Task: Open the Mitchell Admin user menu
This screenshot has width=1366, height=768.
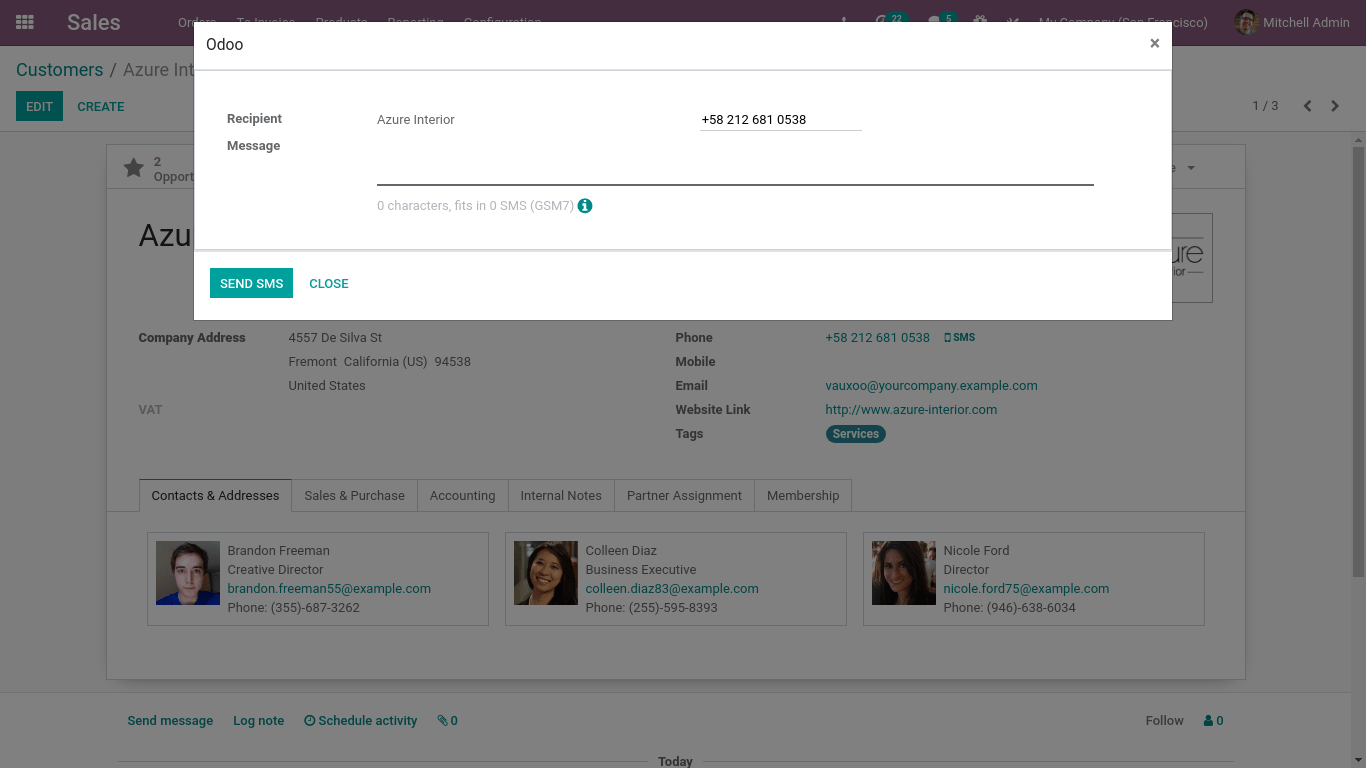Action: pos(1292,22)
